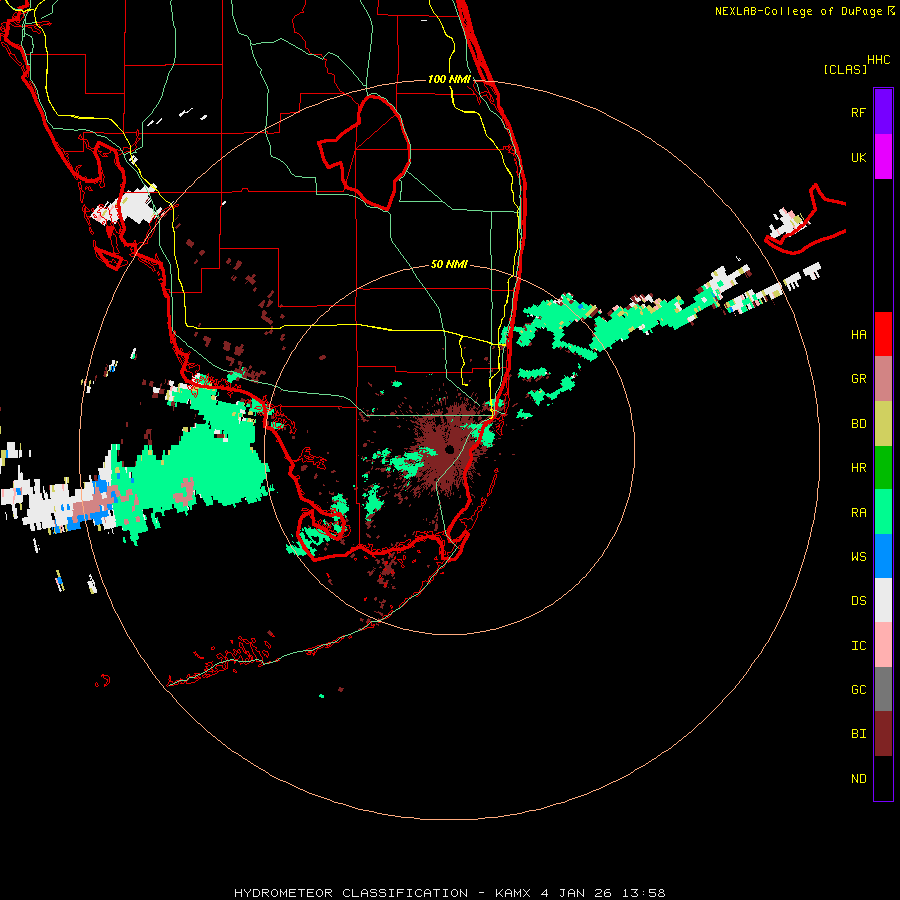
Task: Click the ND legend label
Action: point(858,779)
